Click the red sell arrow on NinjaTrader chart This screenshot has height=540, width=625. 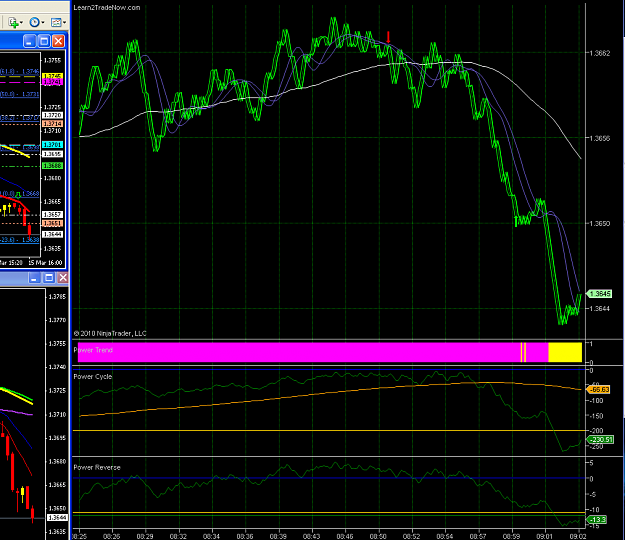(x=388, y=37)
